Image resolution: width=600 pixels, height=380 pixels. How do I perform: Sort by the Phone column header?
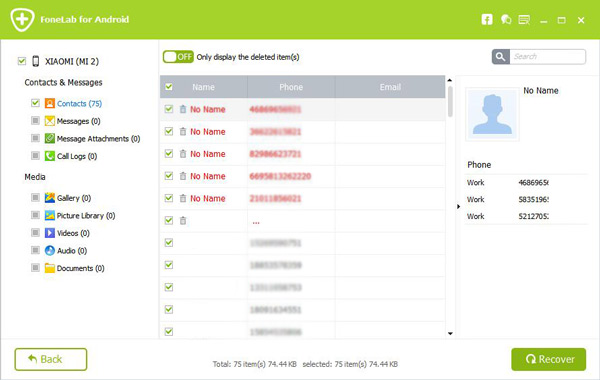click(291, 87)
